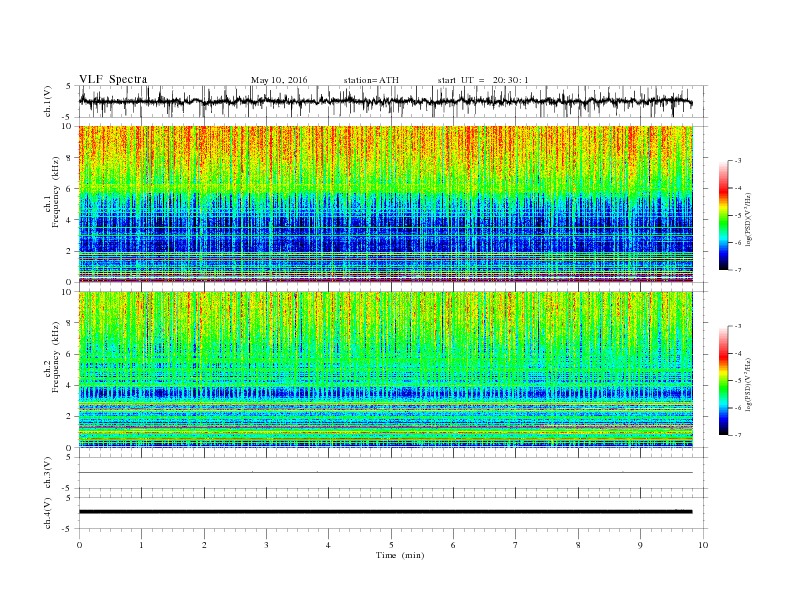
Task: Click time axis tick label "7"
Action: [516, 545]
